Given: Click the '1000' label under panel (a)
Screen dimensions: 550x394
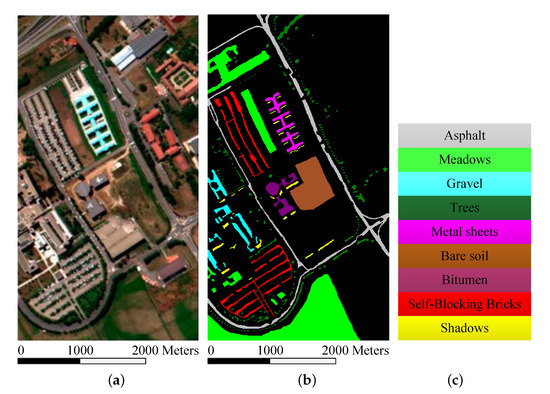Looking at the screenshot, I should [x=80, y=350].
